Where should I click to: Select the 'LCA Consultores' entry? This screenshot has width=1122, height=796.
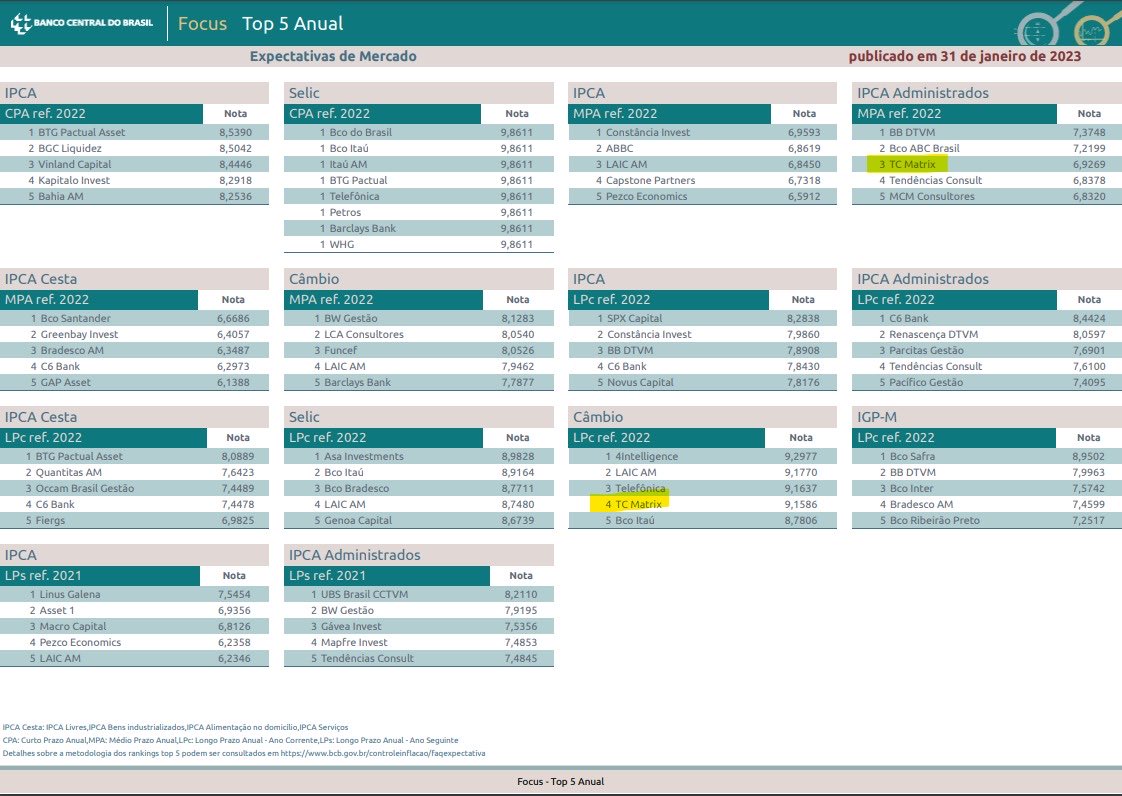364,334
